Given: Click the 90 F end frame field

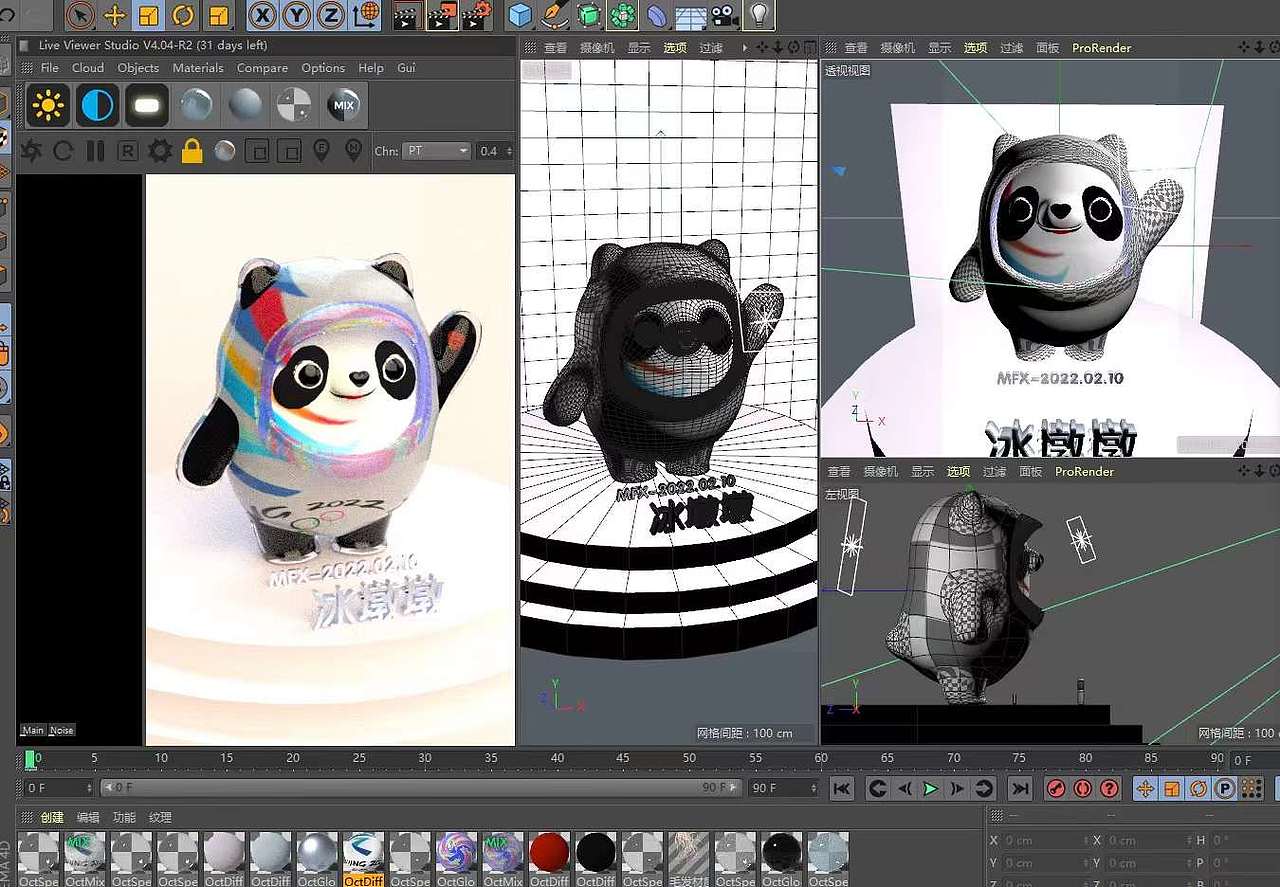Looking at the screenshot, I should 784,788.
